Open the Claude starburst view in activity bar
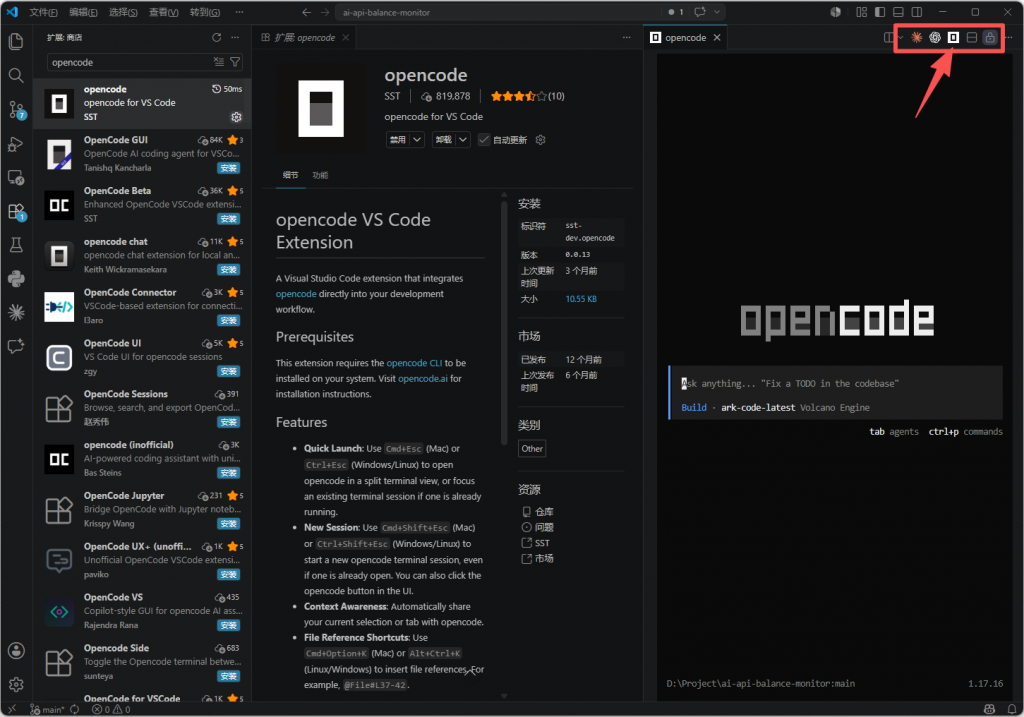This screenshot has height=717, width=1024. pos(16,312)
